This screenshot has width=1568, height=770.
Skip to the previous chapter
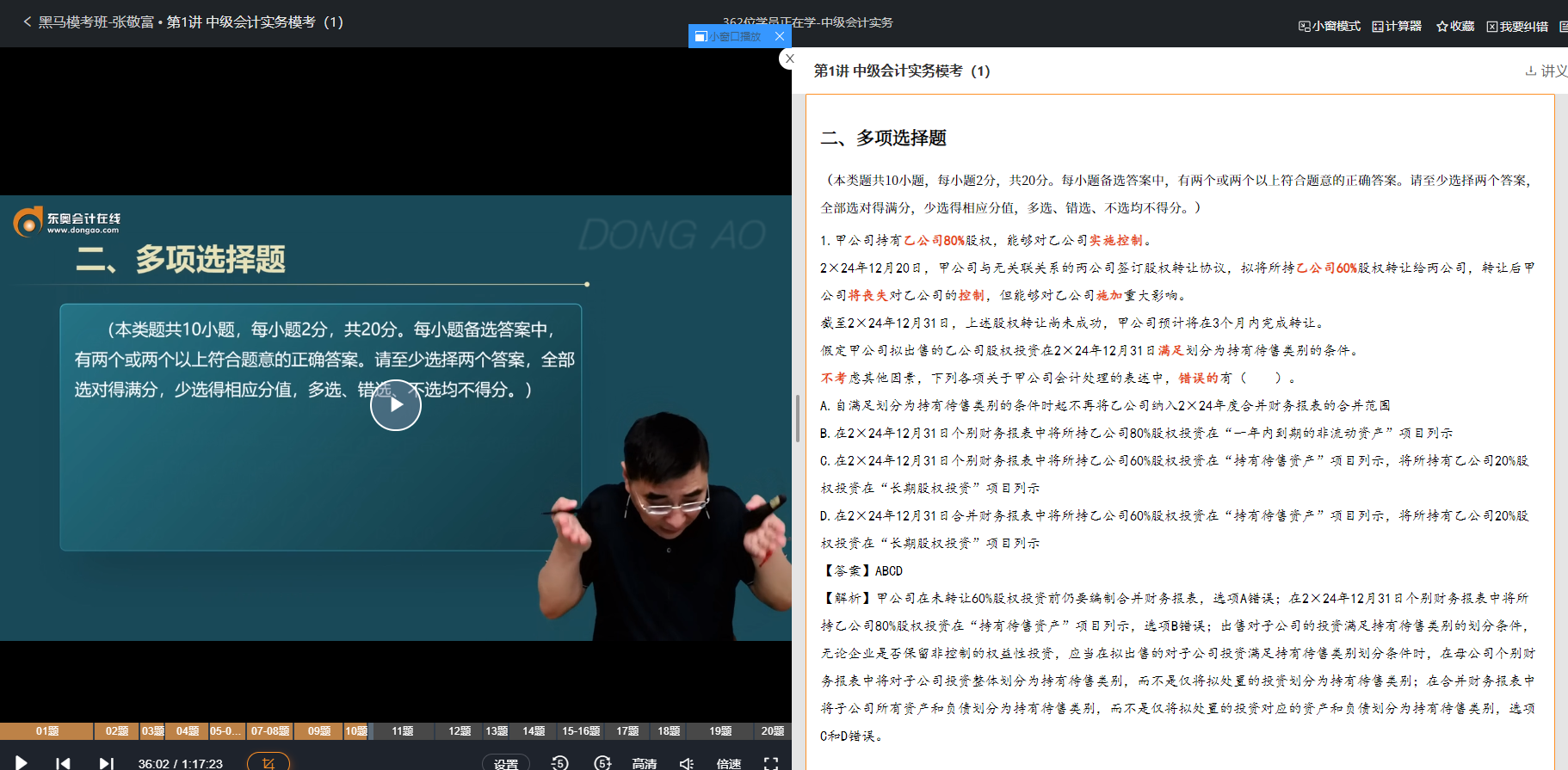63,763
